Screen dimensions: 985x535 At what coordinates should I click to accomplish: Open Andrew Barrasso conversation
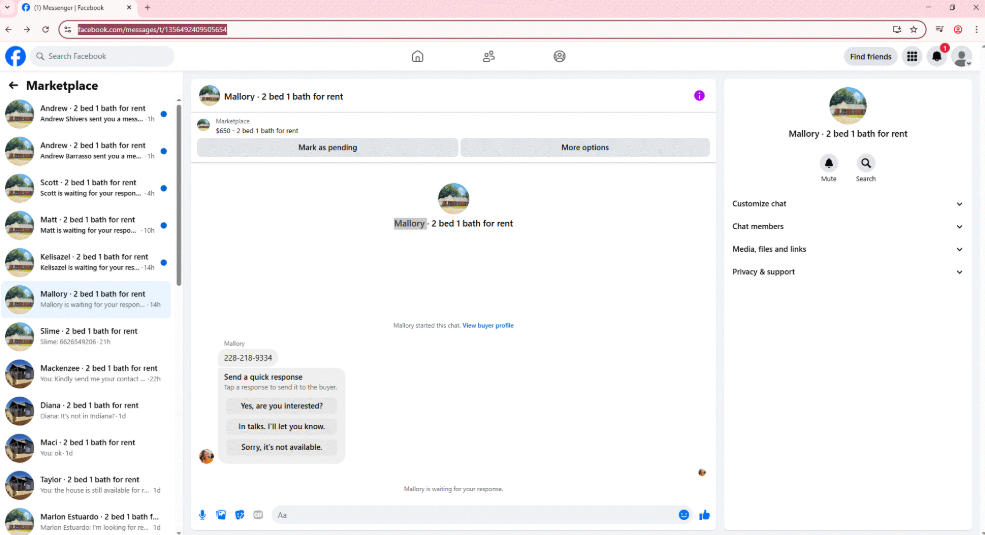(x=87, y=151)
